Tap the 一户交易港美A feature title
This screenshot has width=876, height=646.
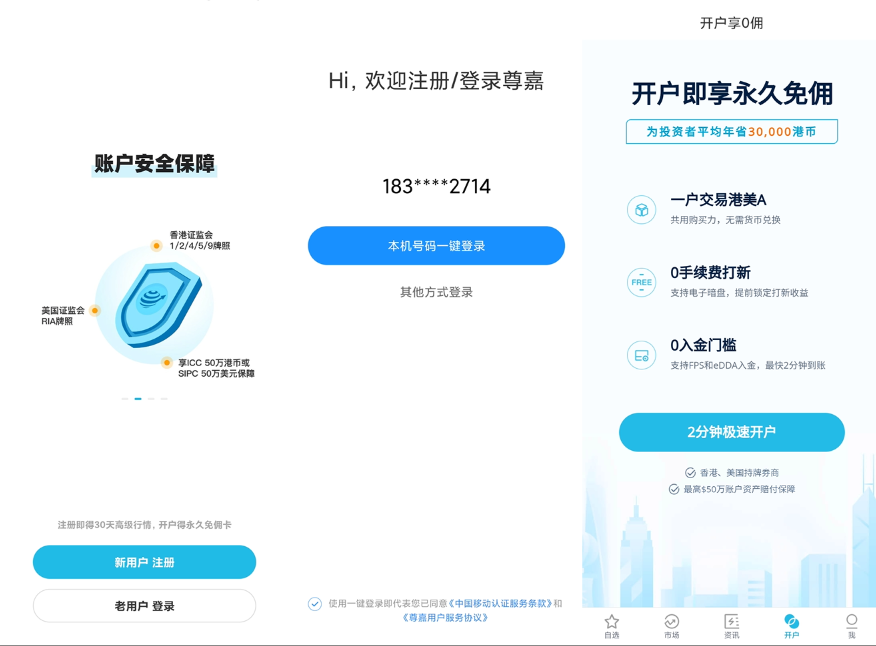pyautogui.click(x=718, y=200)
